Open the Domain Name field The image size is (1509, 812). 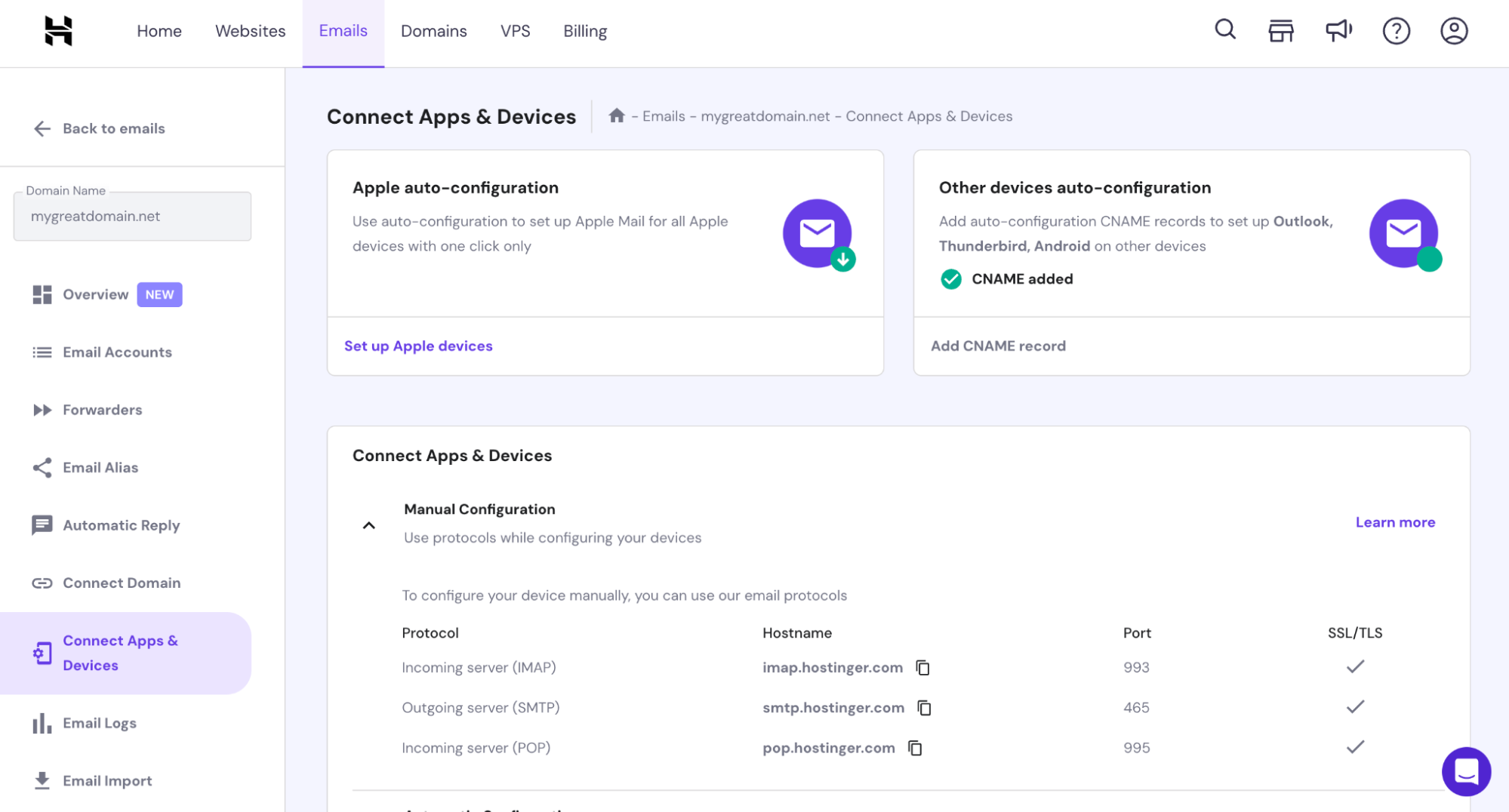tap(132, 216)
